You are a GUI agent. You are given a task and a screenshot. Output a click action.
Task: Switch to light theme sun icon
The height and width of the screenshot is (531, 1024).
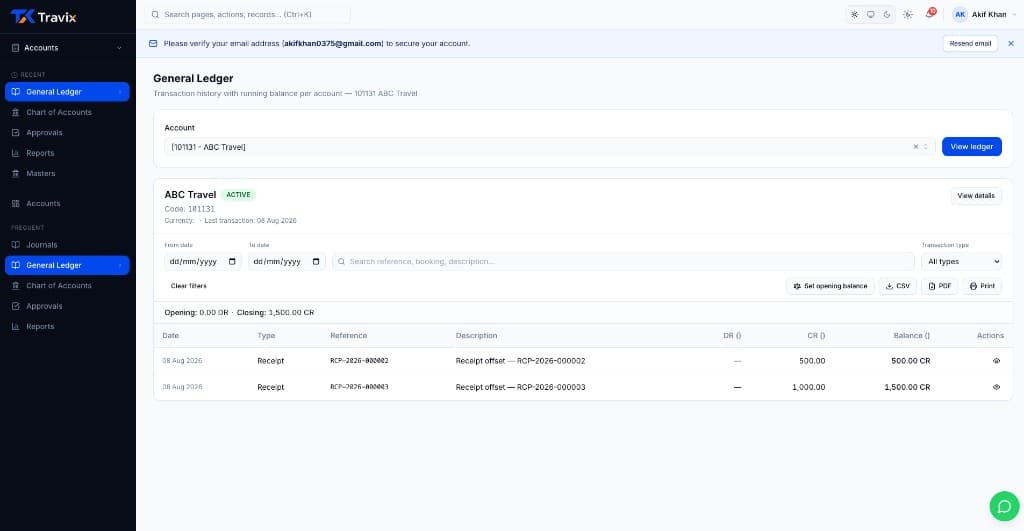point(854,14)
